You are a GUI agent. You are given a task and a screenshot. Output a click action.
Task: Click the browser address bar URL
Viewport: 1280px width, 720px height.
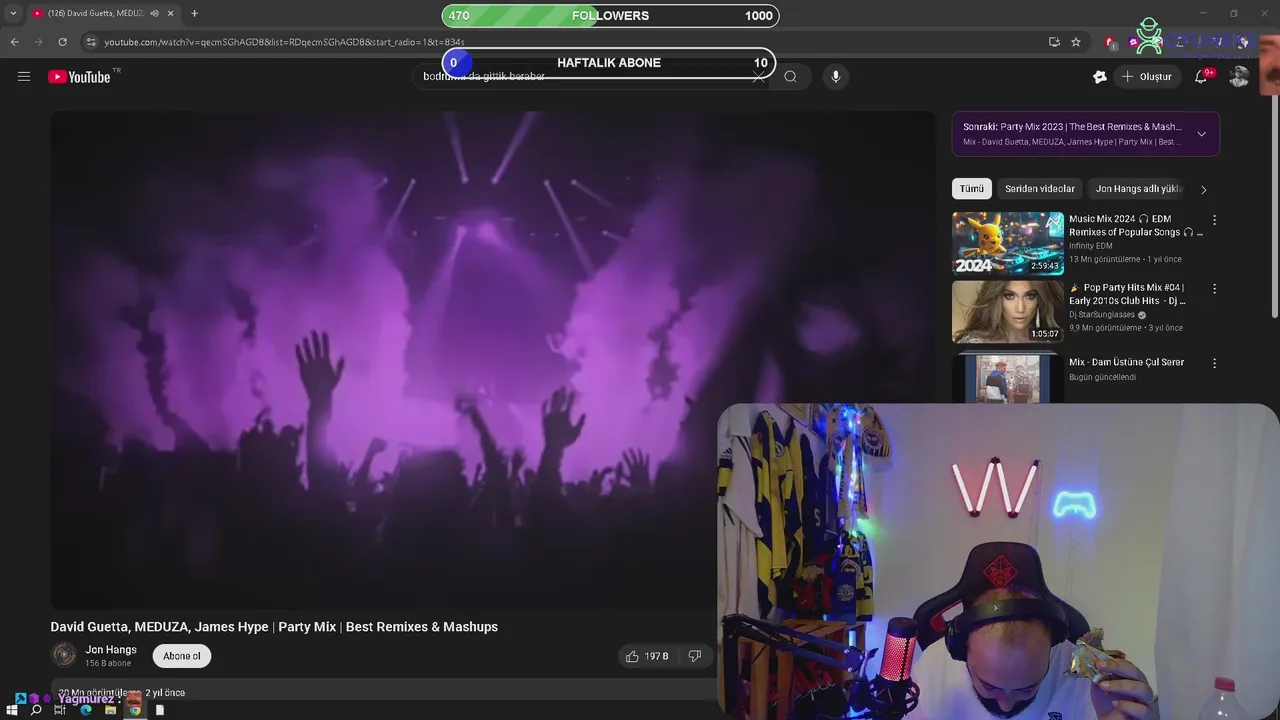click(284, 42)
